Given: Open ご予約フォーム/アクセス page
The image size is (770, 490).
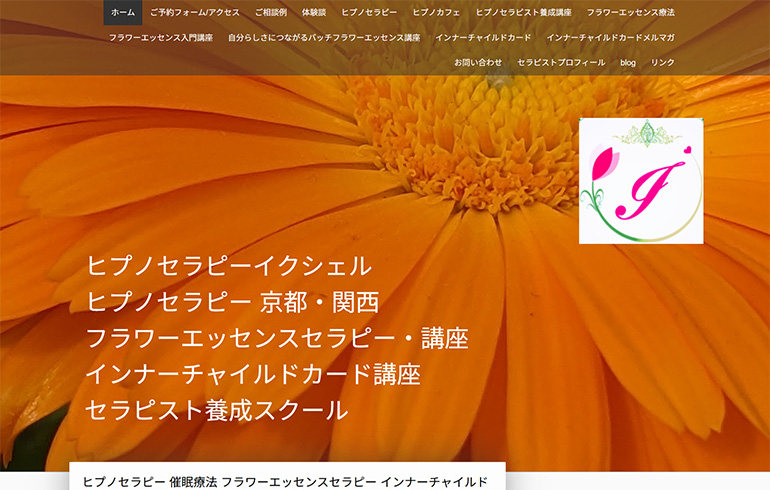Looking at the screenshot, I should click(x=195, y=12).
